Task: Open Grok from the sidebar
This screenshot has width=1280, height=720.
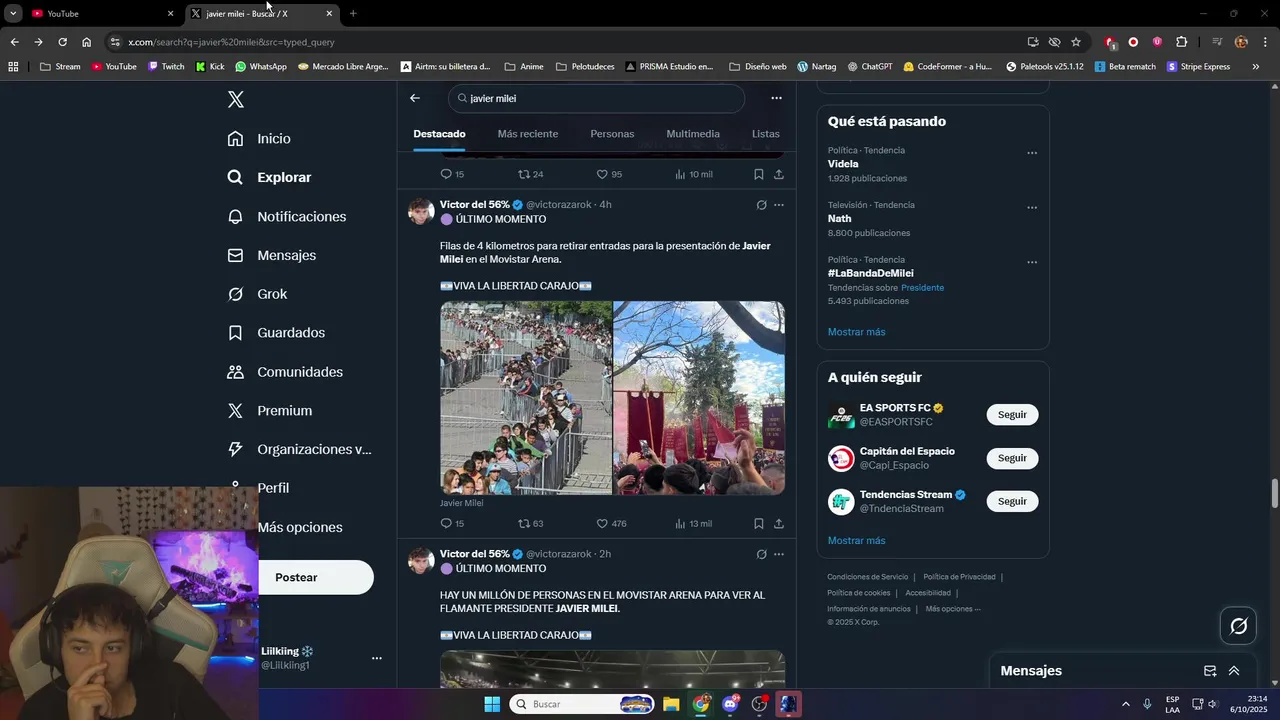Action: pos(258,294)
